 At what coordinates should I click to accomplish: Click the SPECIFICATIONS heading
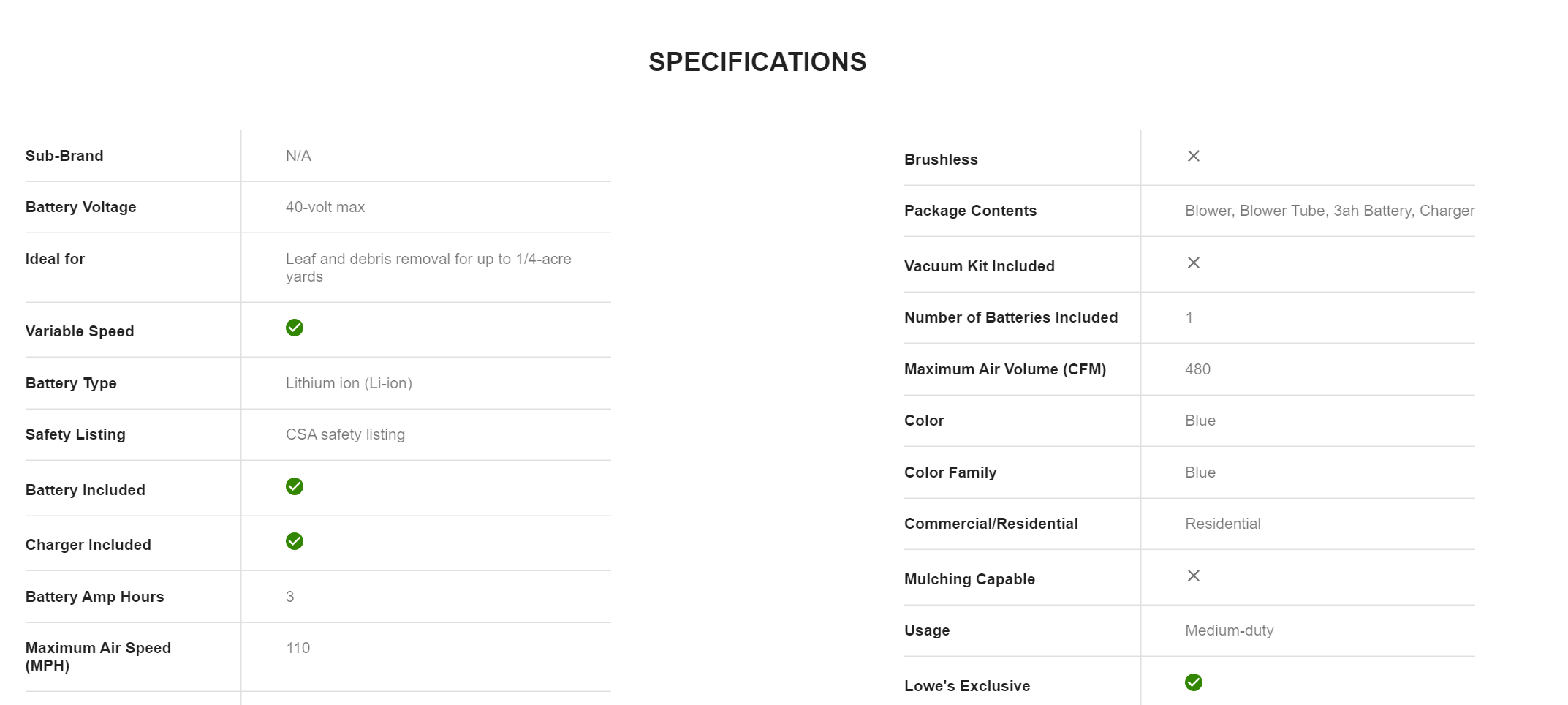[757, 62]
